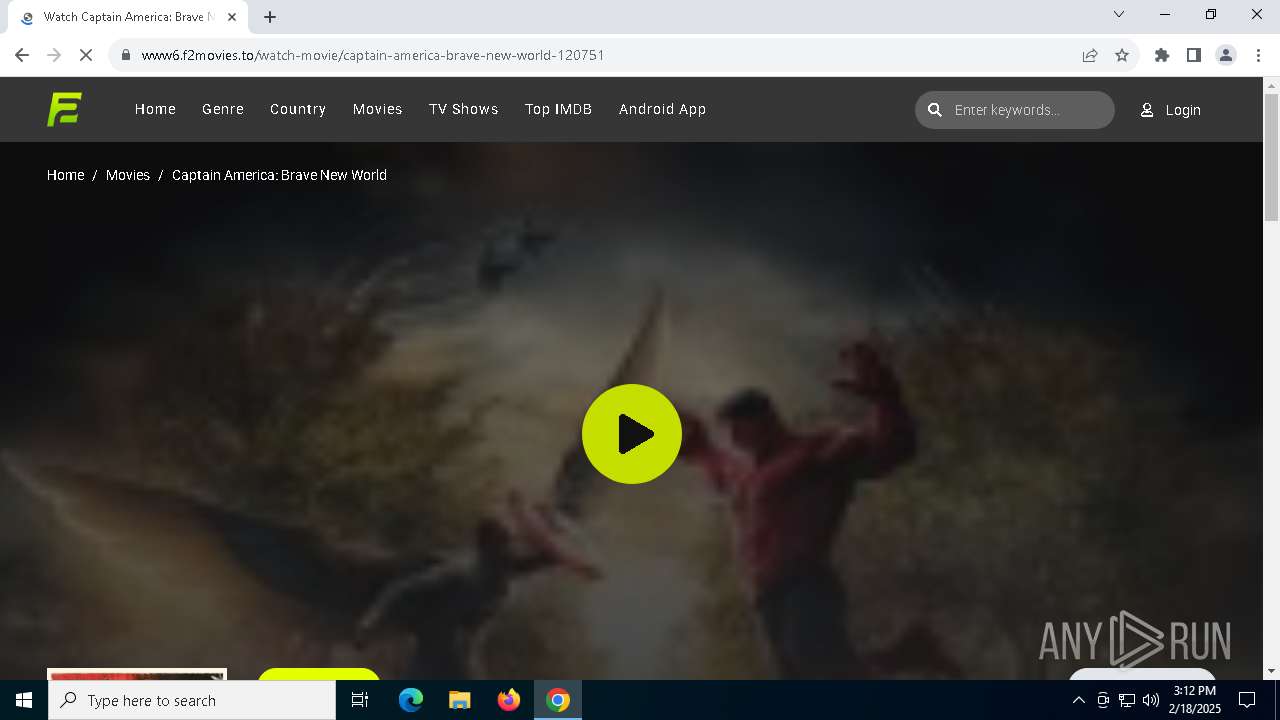
Task: Open network status tray icon
Action: tap(1127, 700)
